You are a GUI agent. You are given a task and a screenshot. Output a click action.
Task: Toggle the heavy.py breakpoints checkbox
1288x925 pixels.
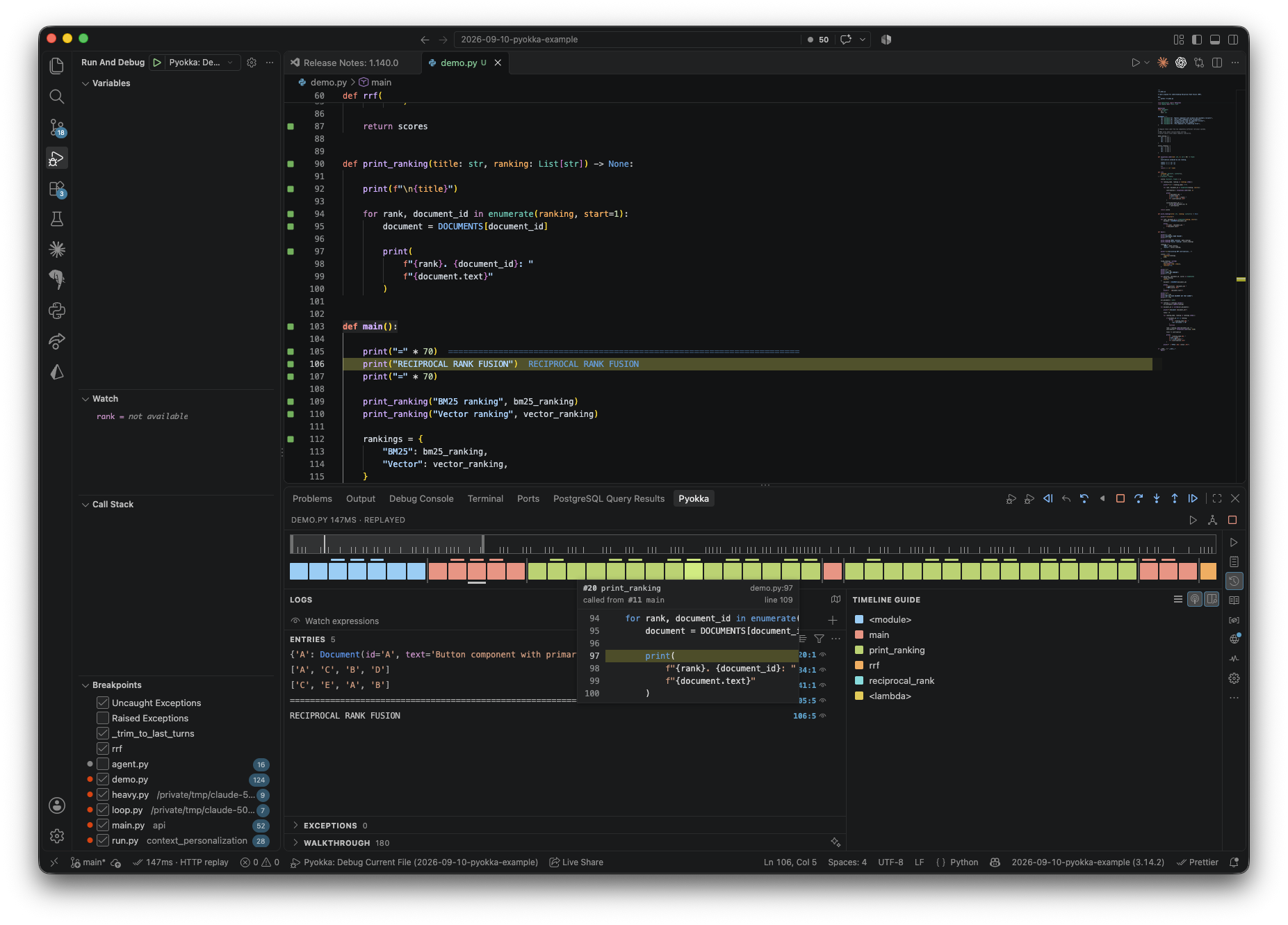tap(103, 794)
